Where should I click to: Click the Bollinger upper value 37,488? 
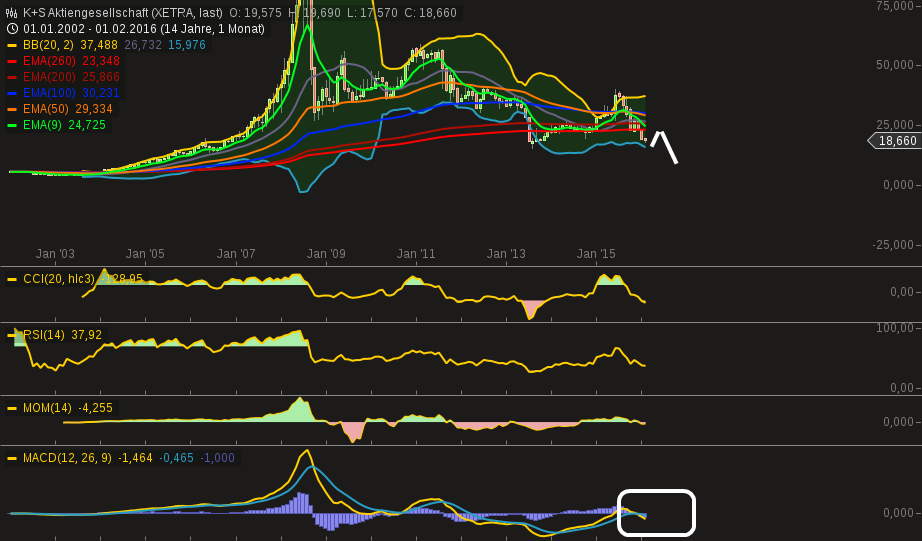(x=99, y=45)
